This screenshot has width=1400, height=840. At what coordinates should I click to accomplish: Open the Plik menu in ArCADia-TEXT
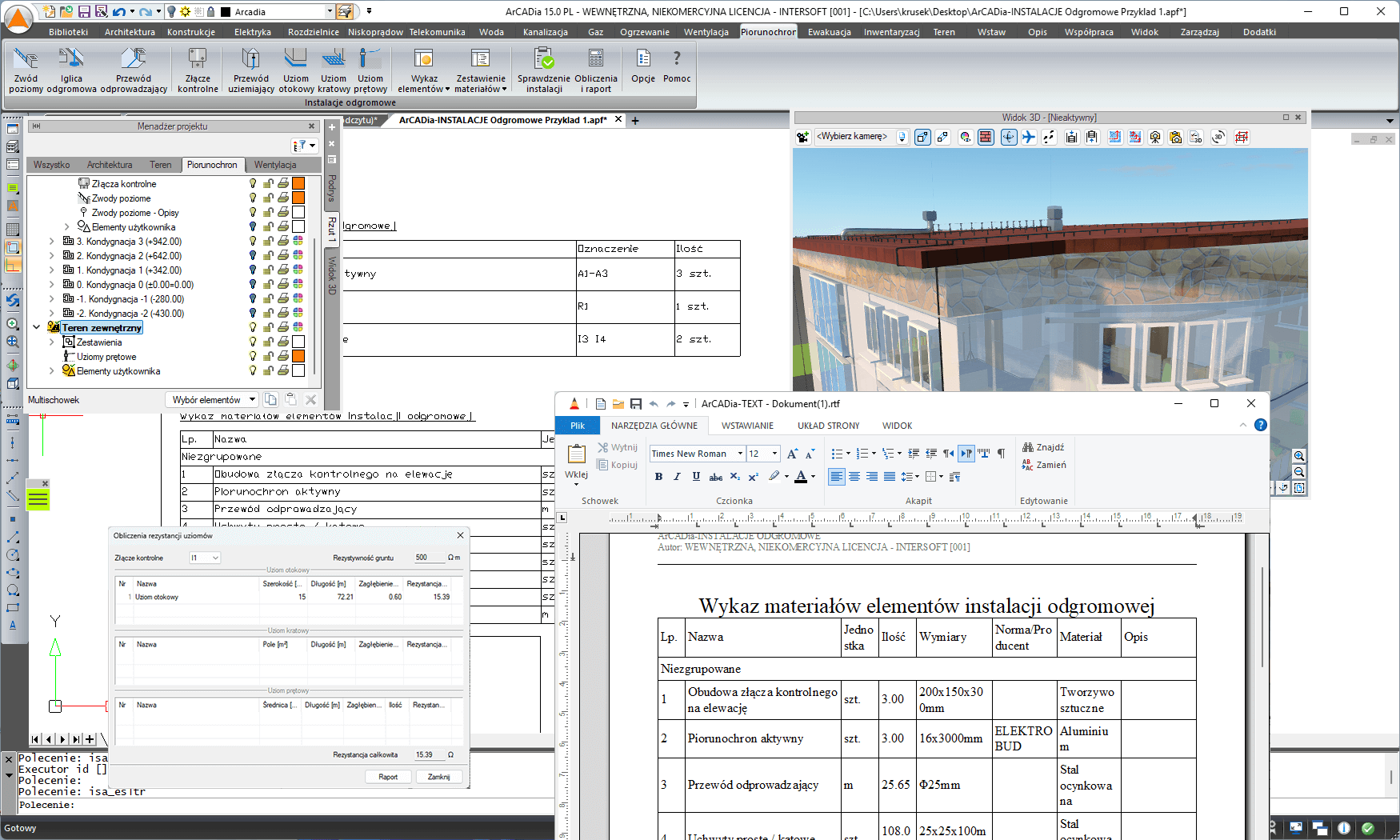pyautogui.click(x=578, y=426)
